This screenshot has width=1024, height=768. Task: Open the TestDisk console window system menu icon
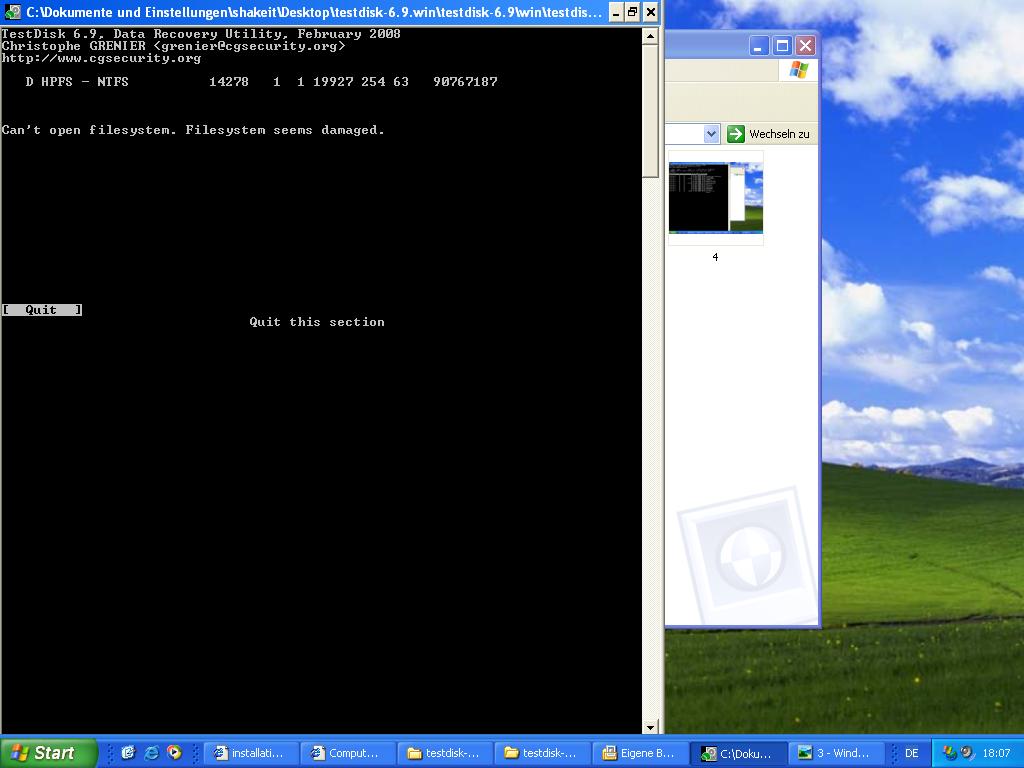pos(12,12)
